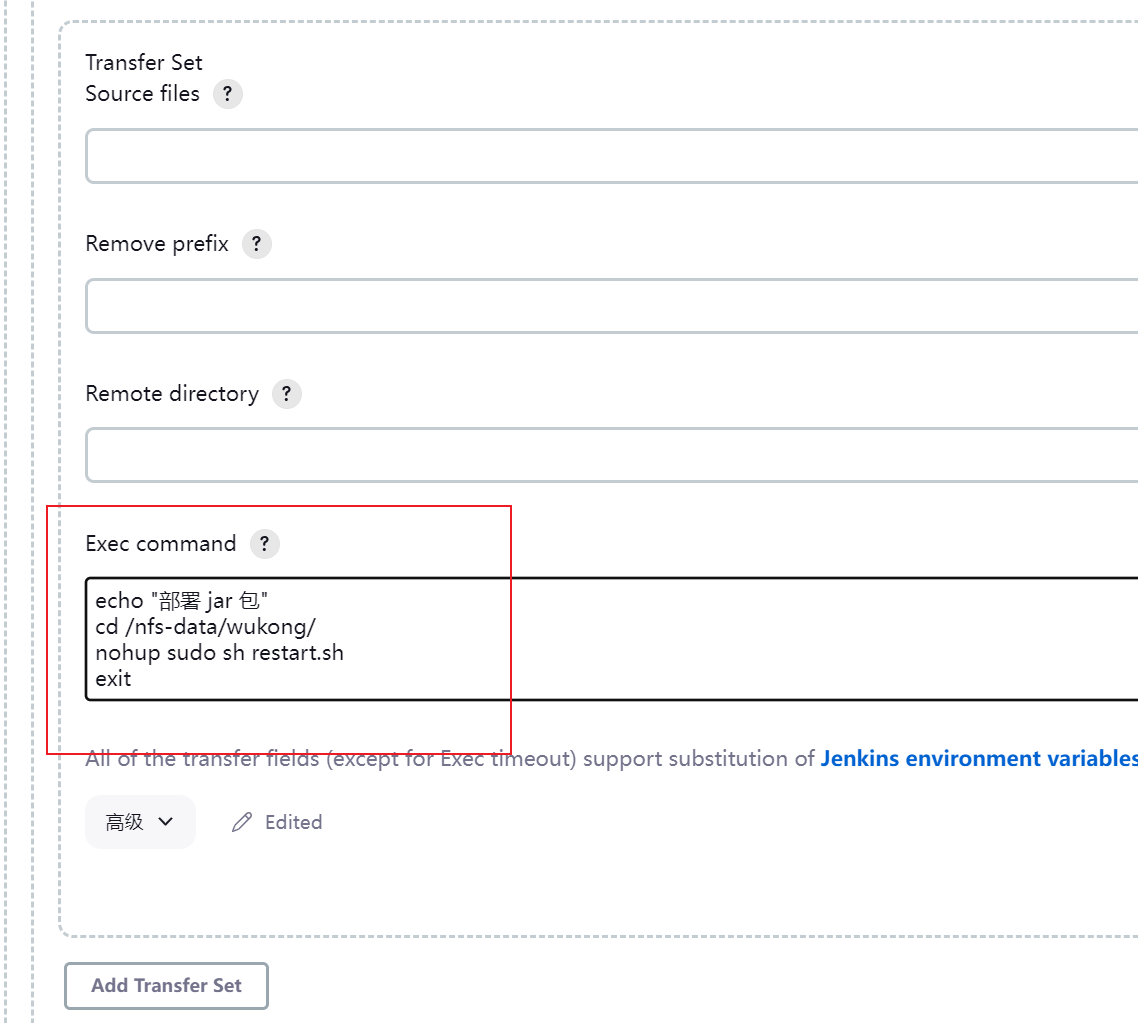The width and height of the screenshot is (1138, 1023).
Task: Click the Remove prefix label
Action: [157, 244]
